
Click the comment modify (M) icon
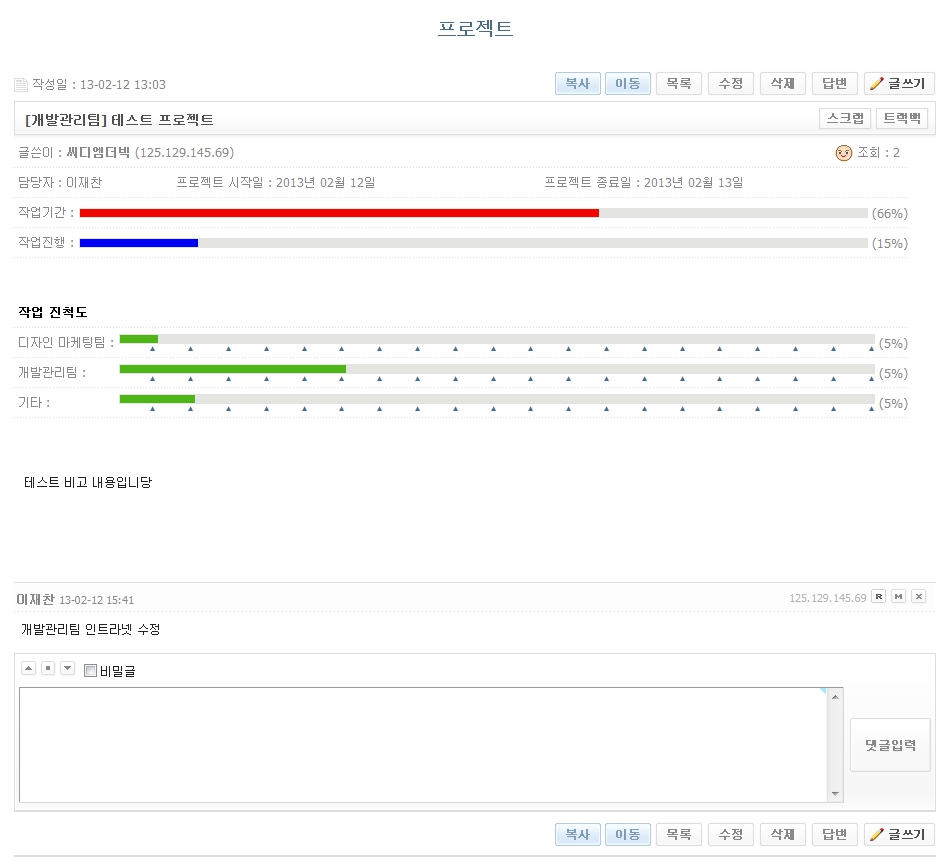pos(898,597)
